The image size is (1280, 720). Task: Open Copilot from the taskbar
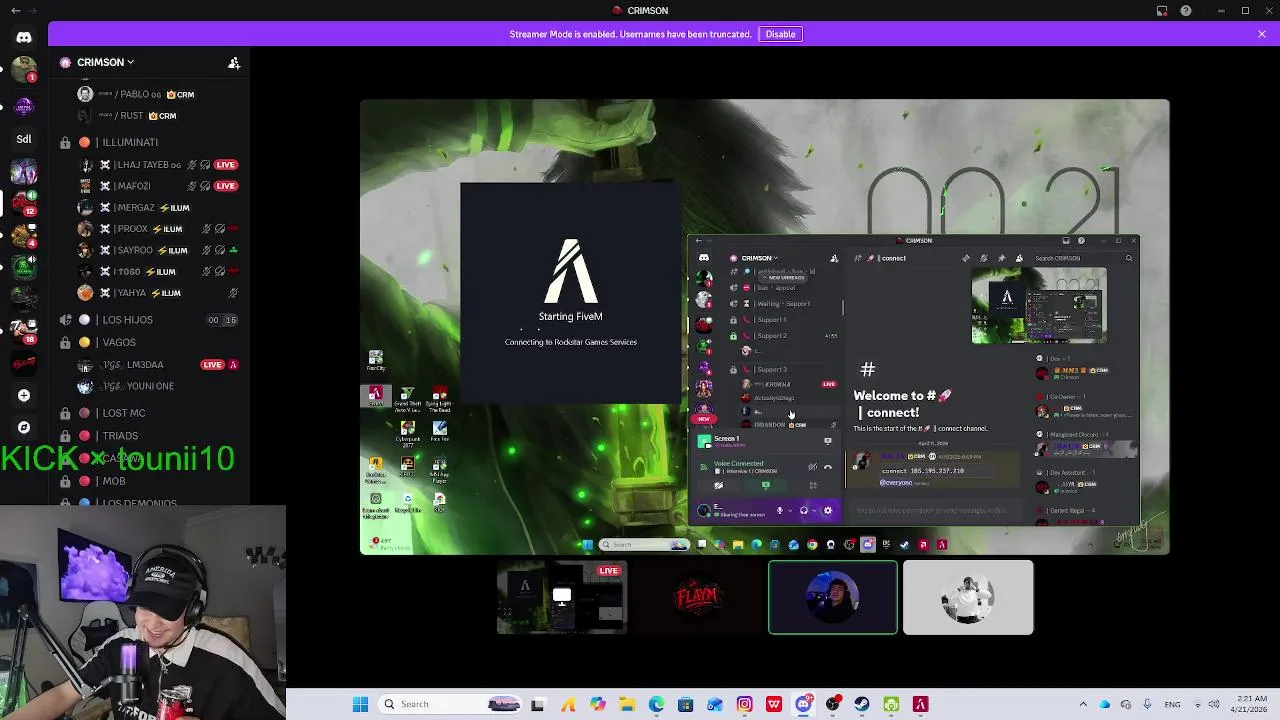pos(598,704)
